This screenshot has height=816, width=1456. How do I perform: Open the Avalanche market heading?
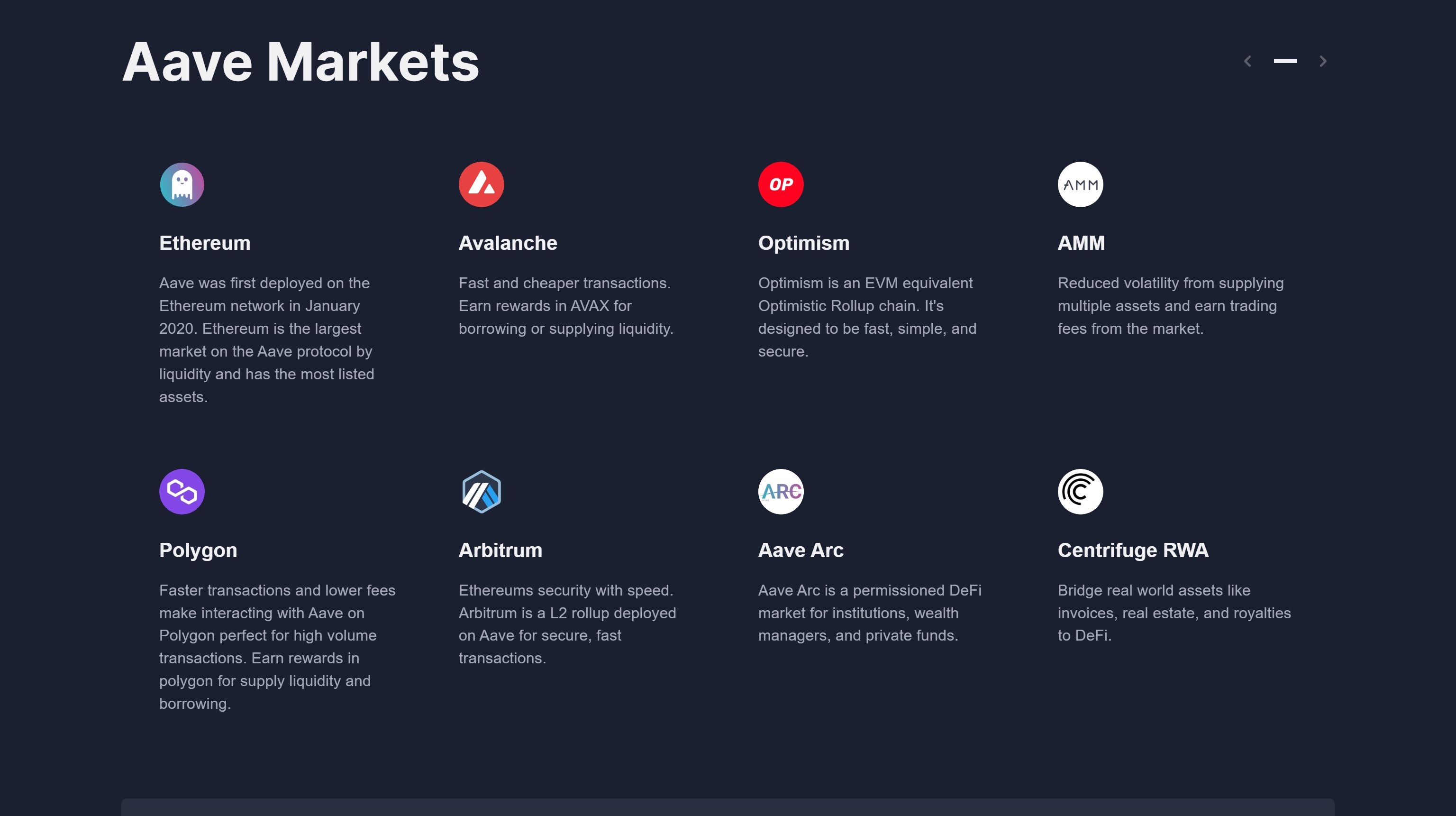click(508, 243)
